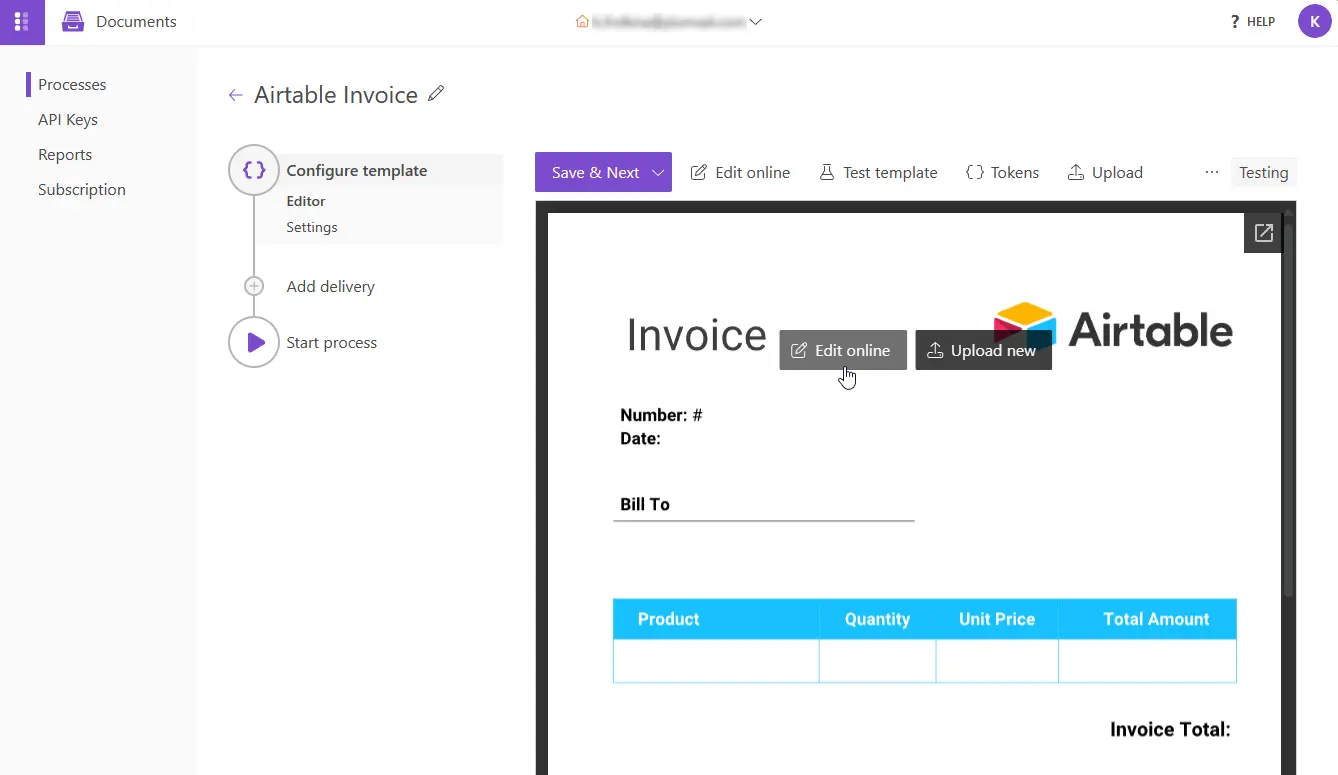The height and width of the screenshot is (775, 1338).
Task: Click Invoice heading in template
Action: 697,334
